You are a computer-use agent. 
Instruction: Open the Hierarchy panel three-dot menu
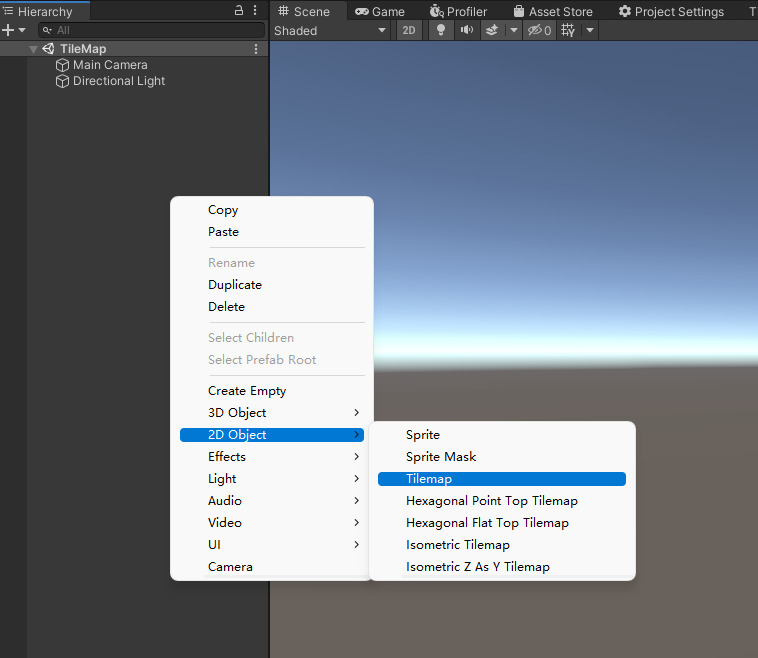coord(255,10)
